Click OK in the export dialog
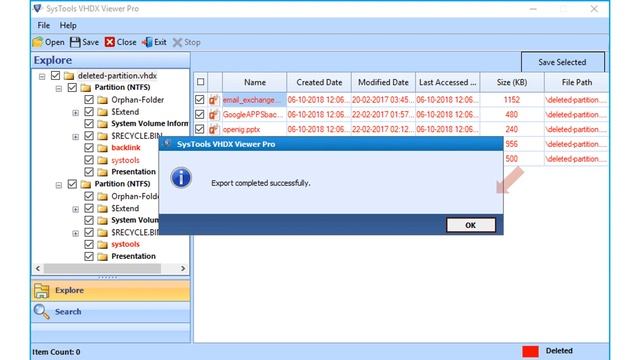 pos(471,225)
